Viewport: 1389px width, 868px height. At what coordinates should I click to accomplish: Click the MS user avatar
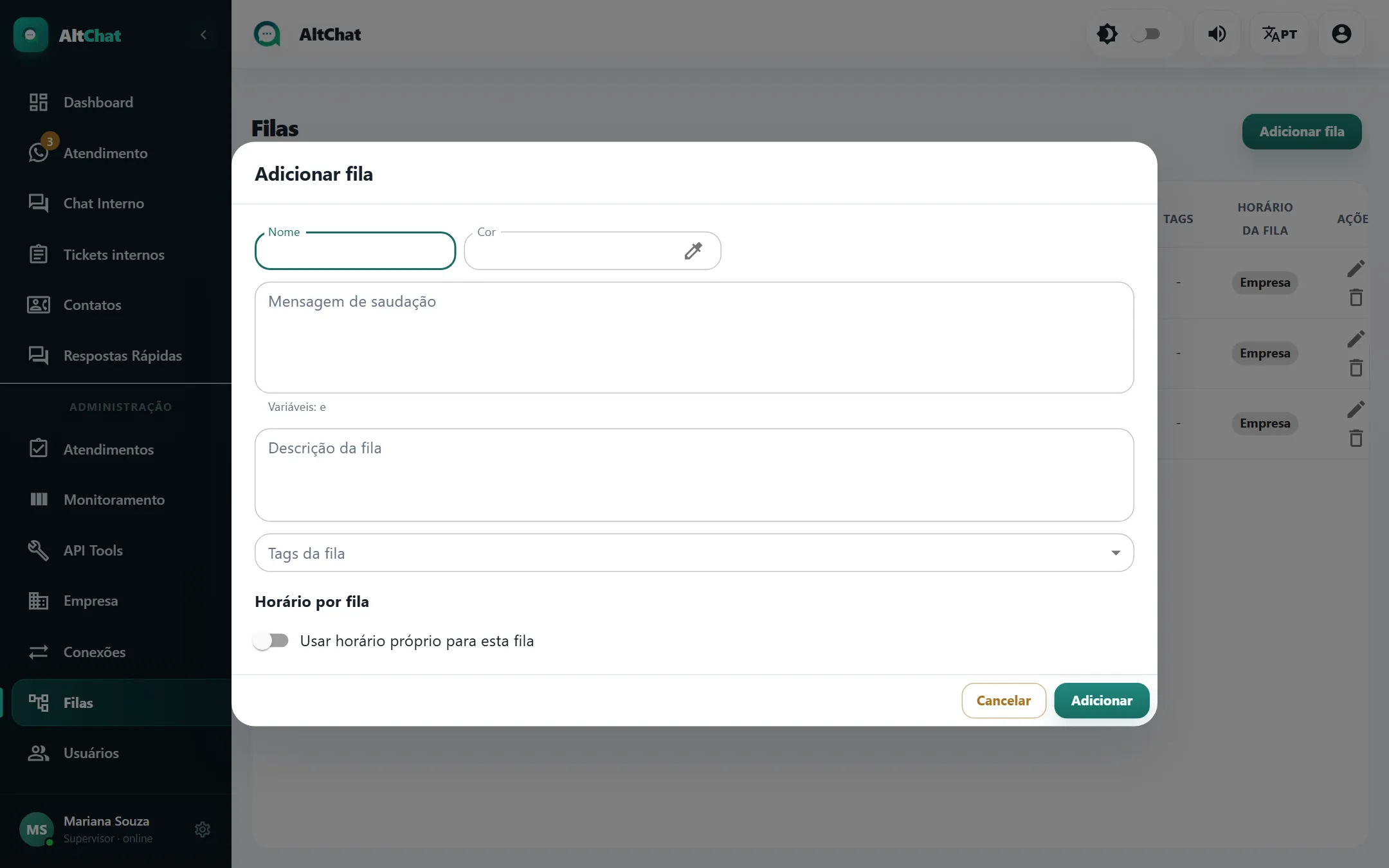point(37,829)
